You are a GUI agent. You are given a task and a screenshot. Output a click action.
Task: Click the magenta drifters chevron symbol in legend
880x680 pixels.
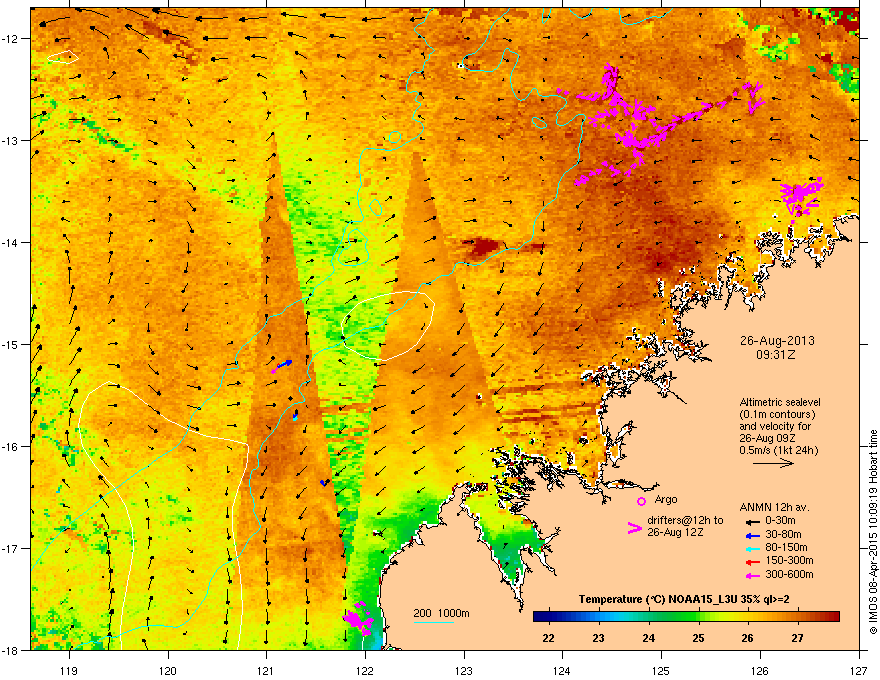pos(634,528)
